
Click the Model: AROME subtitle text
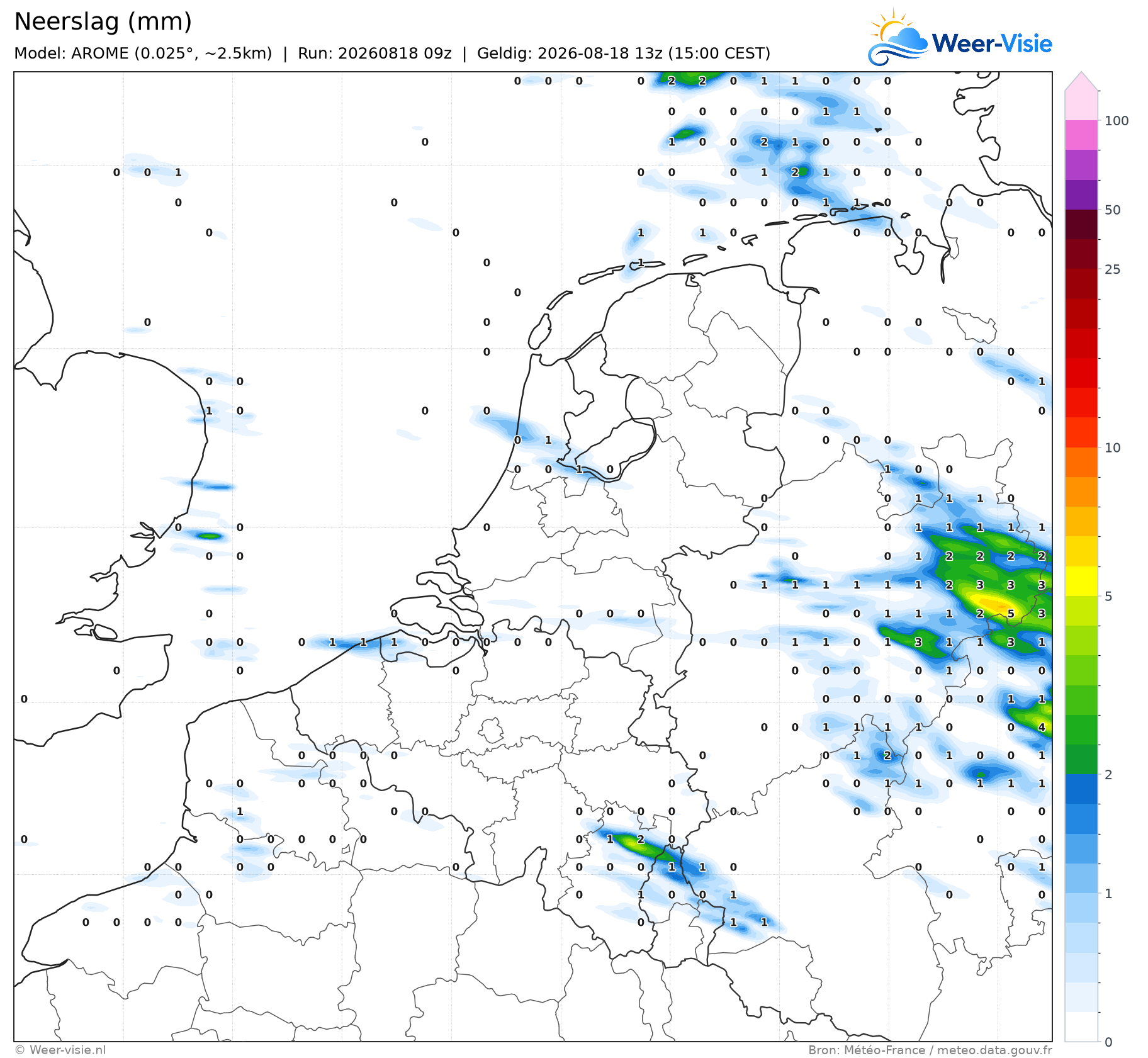tap(143, 53)
